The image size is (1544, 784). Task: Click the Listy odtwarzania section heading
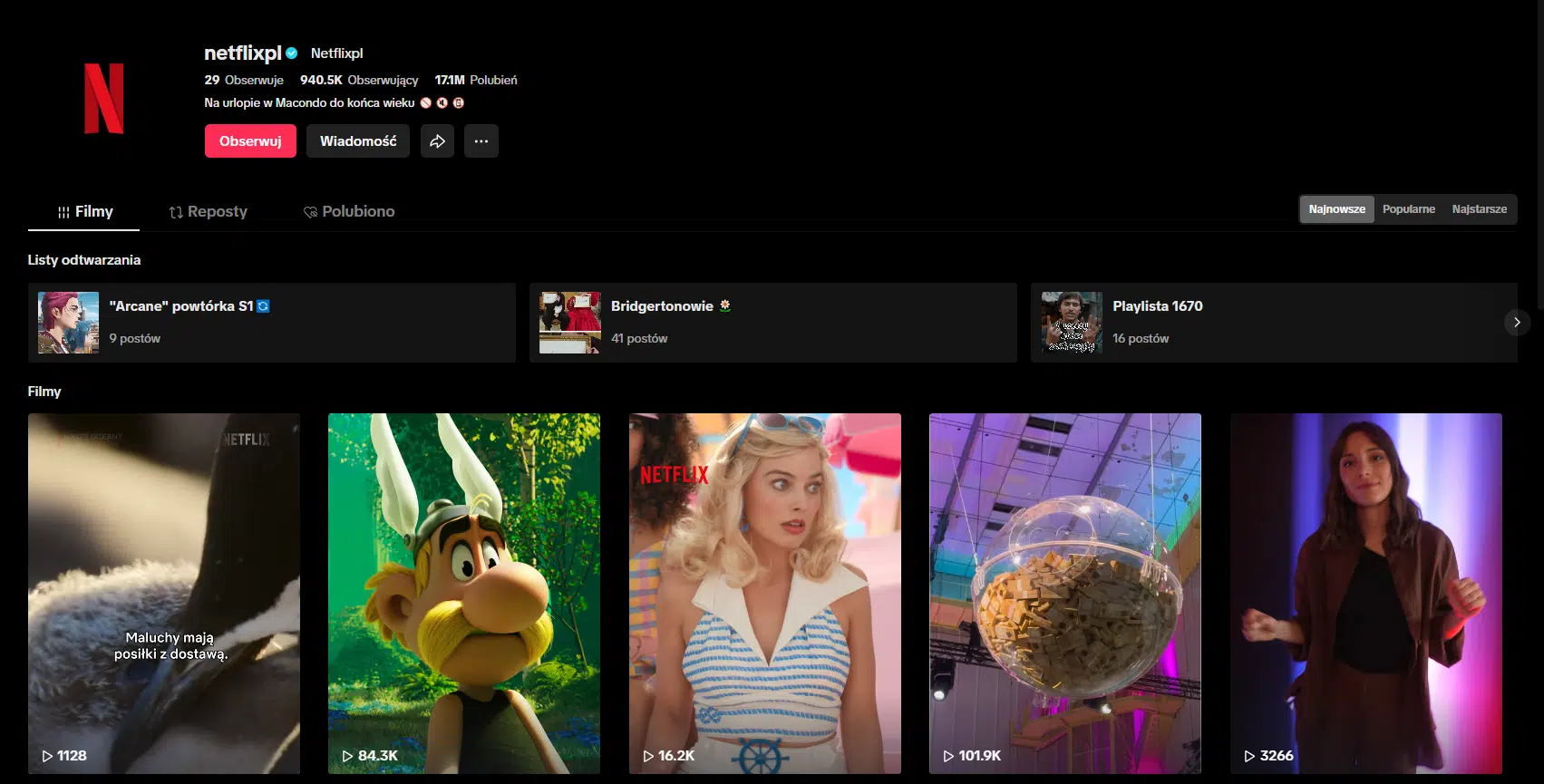(x=84, y=260)
